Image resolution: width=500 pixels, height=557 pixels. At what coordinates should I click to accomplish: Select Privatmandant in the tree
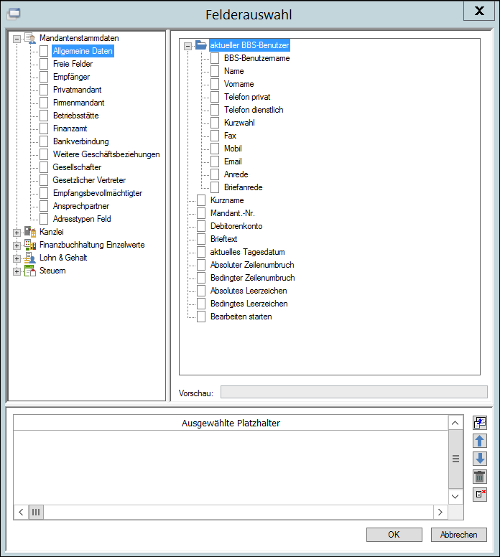tap(77, 90)
